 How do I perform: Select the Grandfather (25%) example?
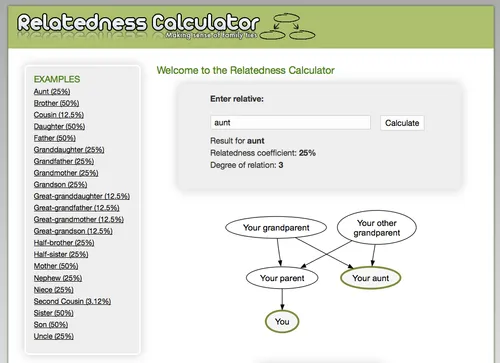click(x=64, y=161)
